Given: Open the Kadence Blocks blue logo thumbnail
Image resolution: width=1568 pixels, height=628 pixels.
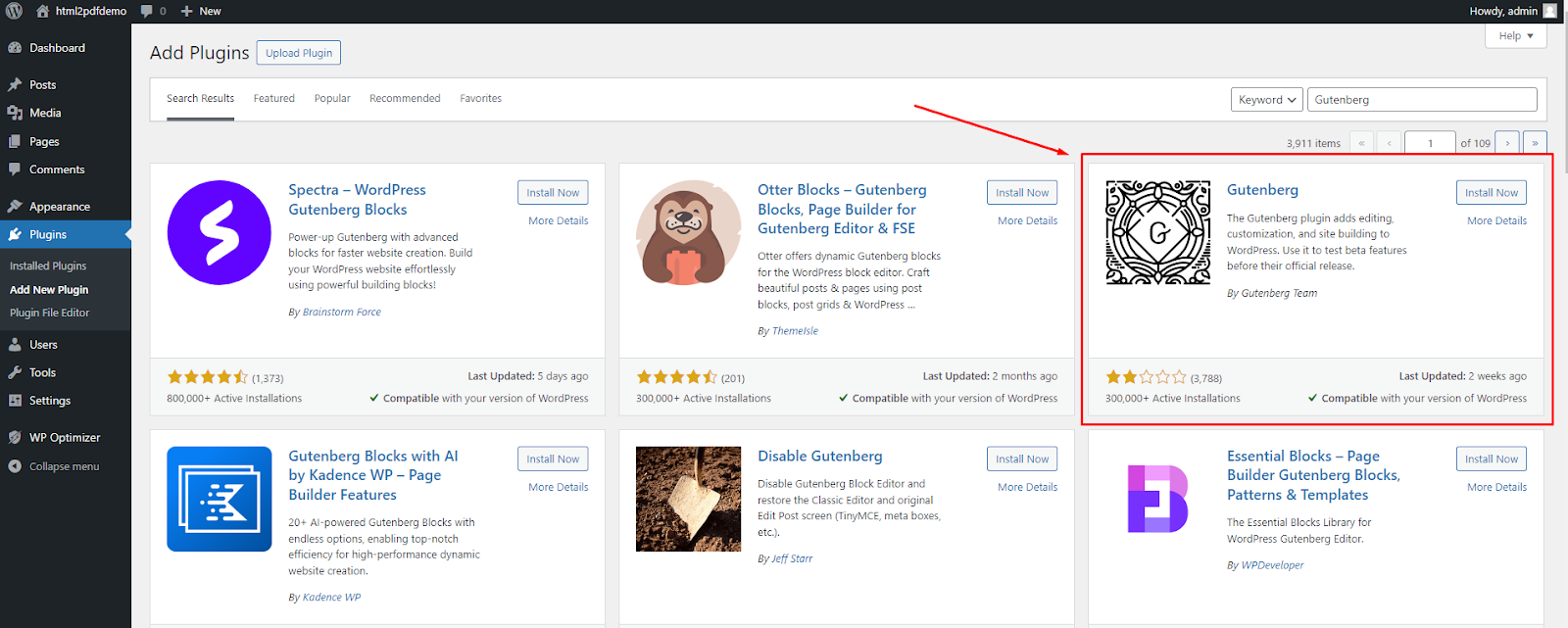Looking at the screenshot, I should pos(220,499).
